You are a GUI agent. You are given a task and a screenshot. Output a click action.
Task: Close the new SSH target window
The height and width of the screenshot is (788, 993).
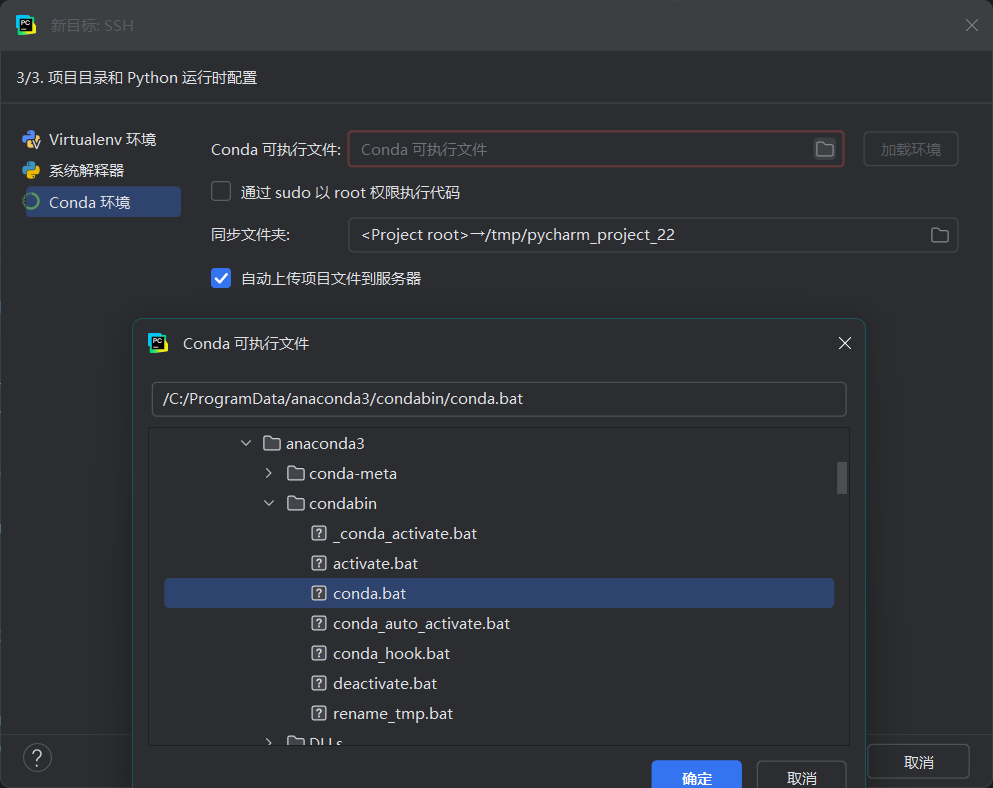coord(972,25)
